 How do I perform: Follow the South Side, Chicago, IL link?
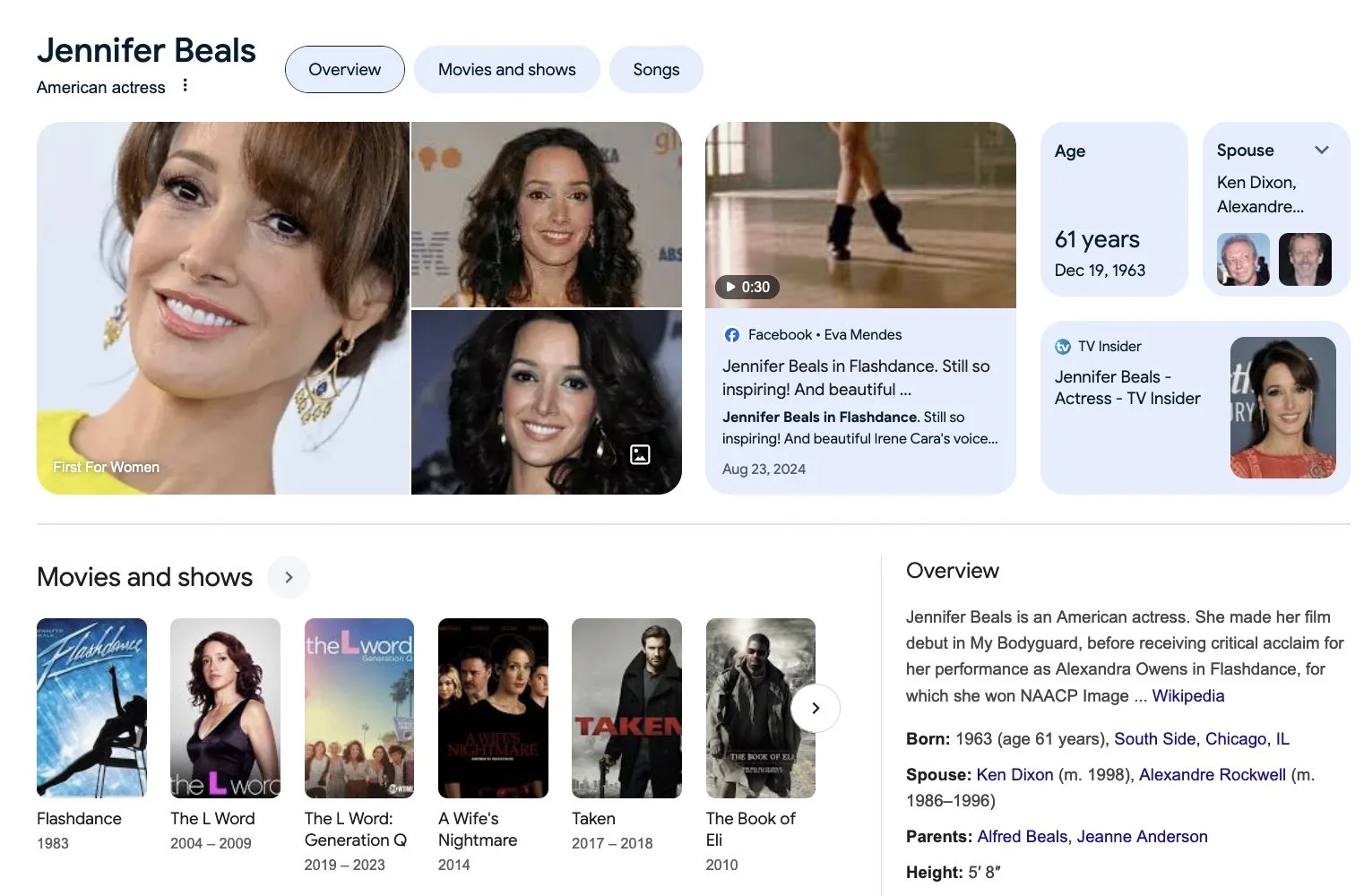coord(1202,738)
